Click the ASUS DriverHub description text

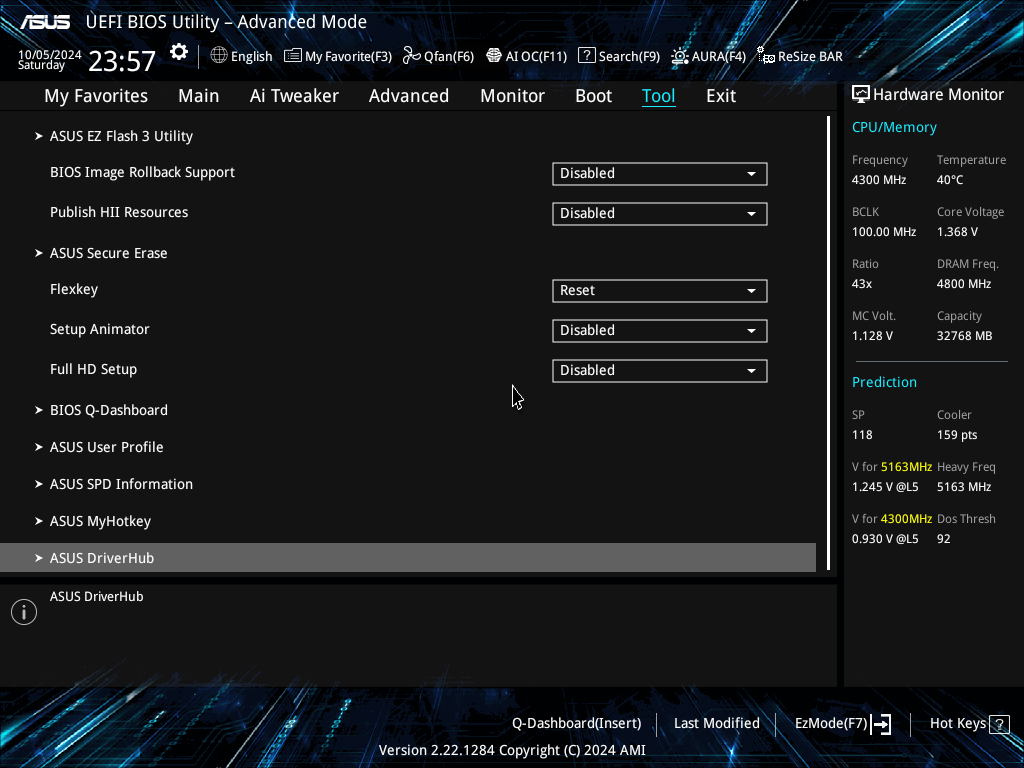pyautogui.click(x=97, y=596)
